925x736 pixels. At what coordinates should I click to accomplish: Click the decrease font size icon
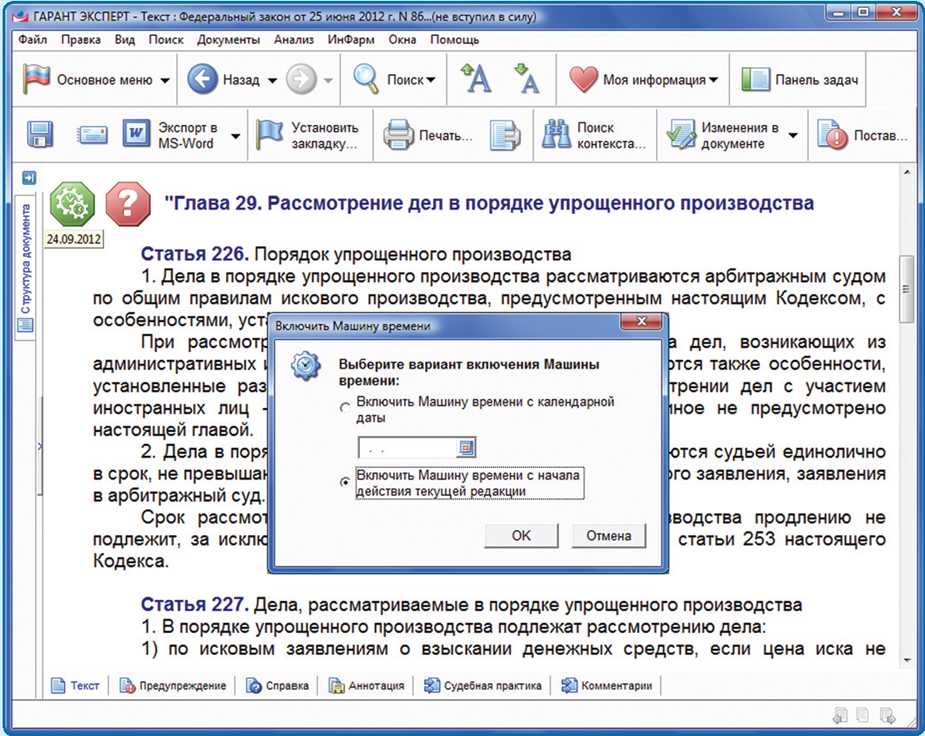(526, 80)
